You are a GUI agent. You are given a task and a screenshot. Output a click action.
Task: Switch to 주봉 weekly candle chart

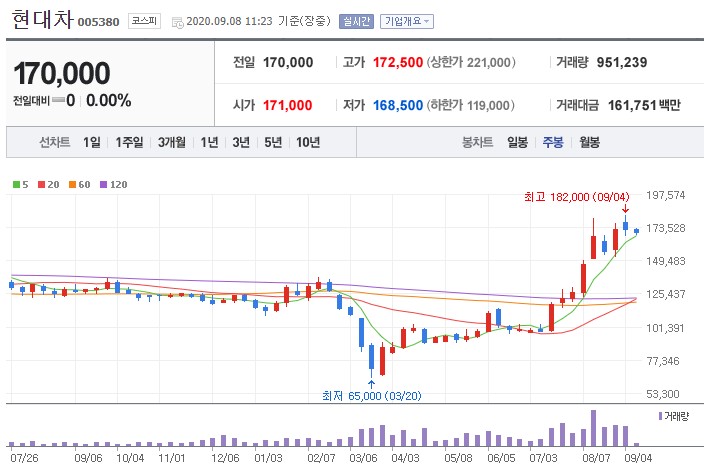[x=553, y=142]
